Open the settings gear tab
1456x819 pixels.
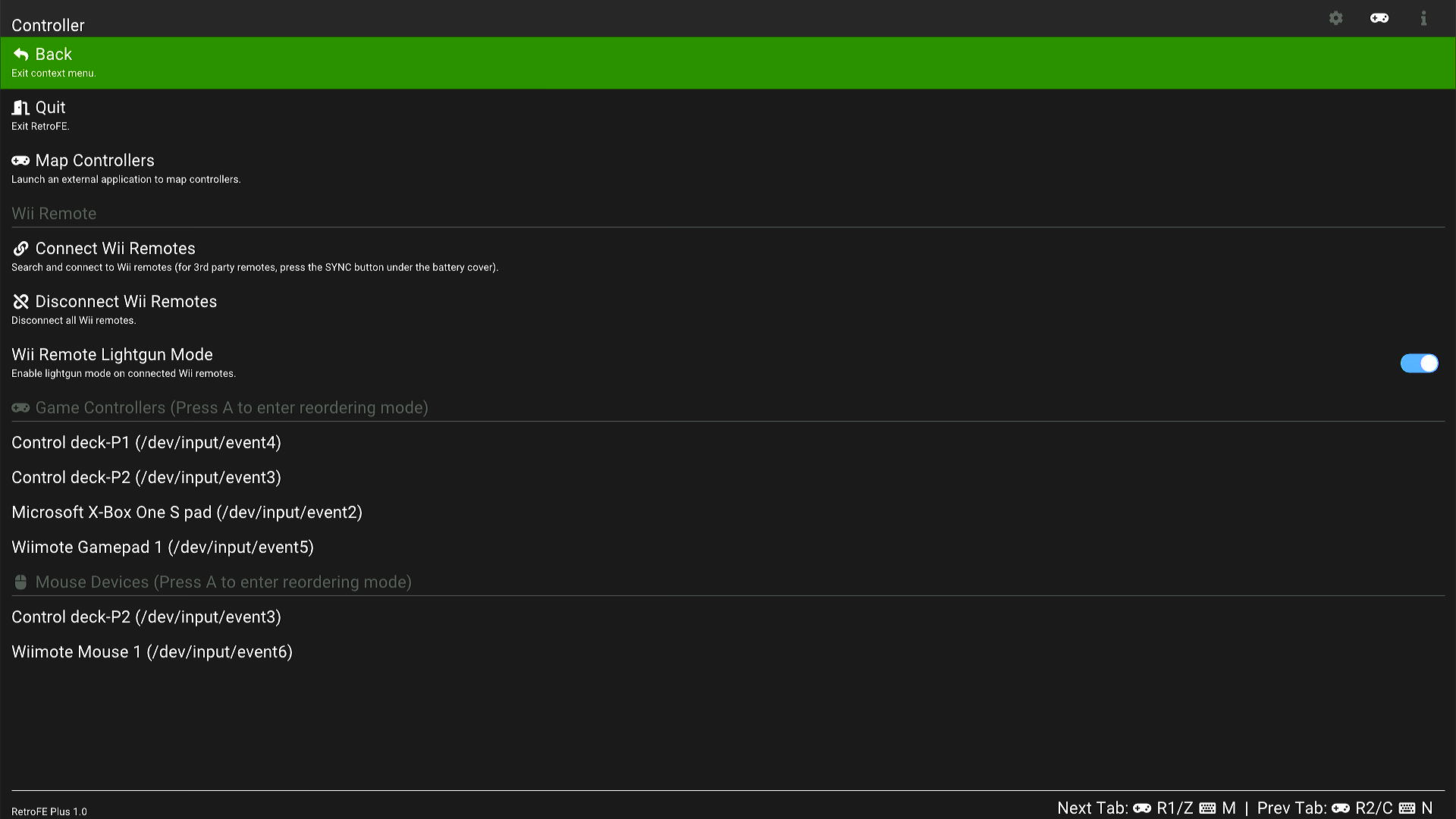[x=1335, y=18]
